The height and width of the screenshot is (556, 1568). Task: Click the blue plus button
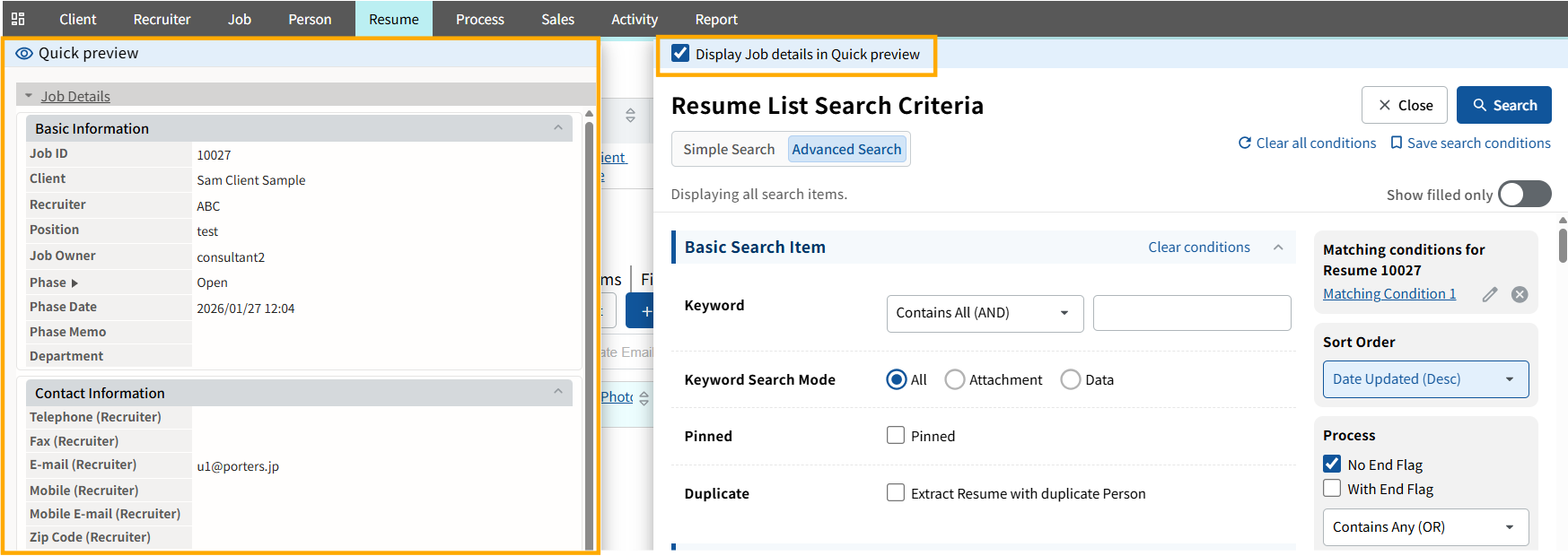pos(643,311)
